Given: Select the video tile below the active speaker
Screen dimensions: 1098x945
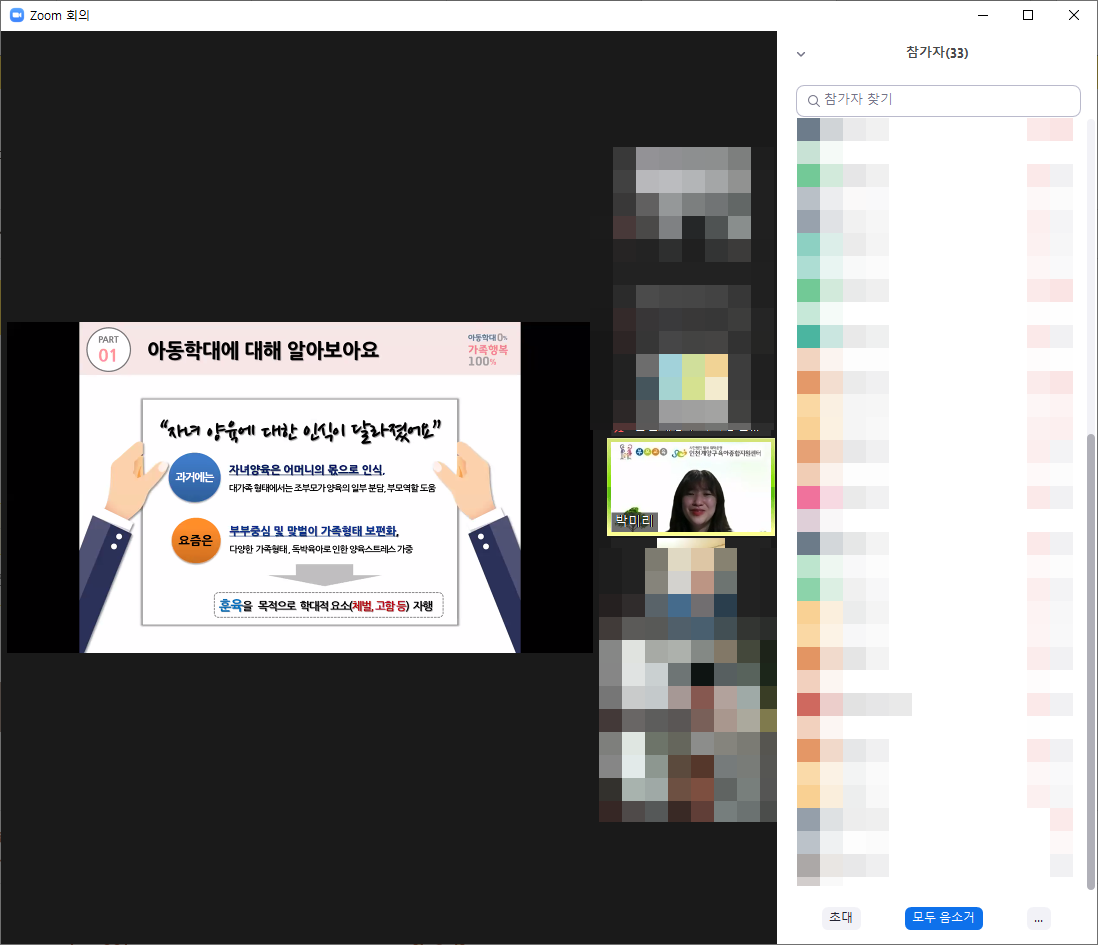Looking at the screenshot, I should tap(688, 680).
